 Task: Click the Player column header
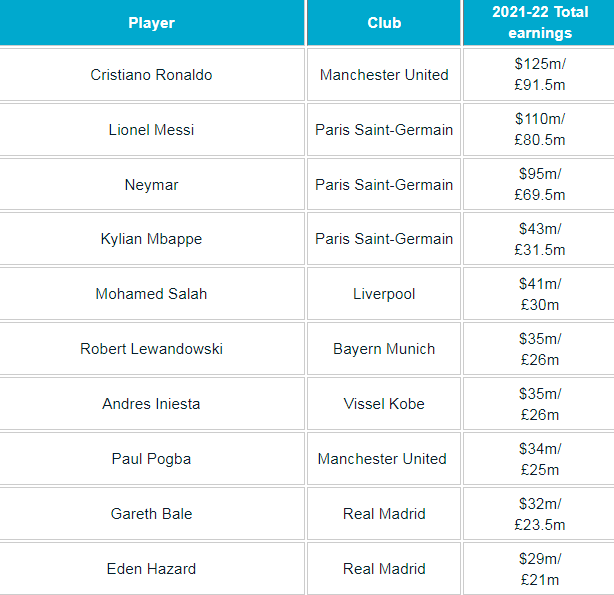pos(151,23)
